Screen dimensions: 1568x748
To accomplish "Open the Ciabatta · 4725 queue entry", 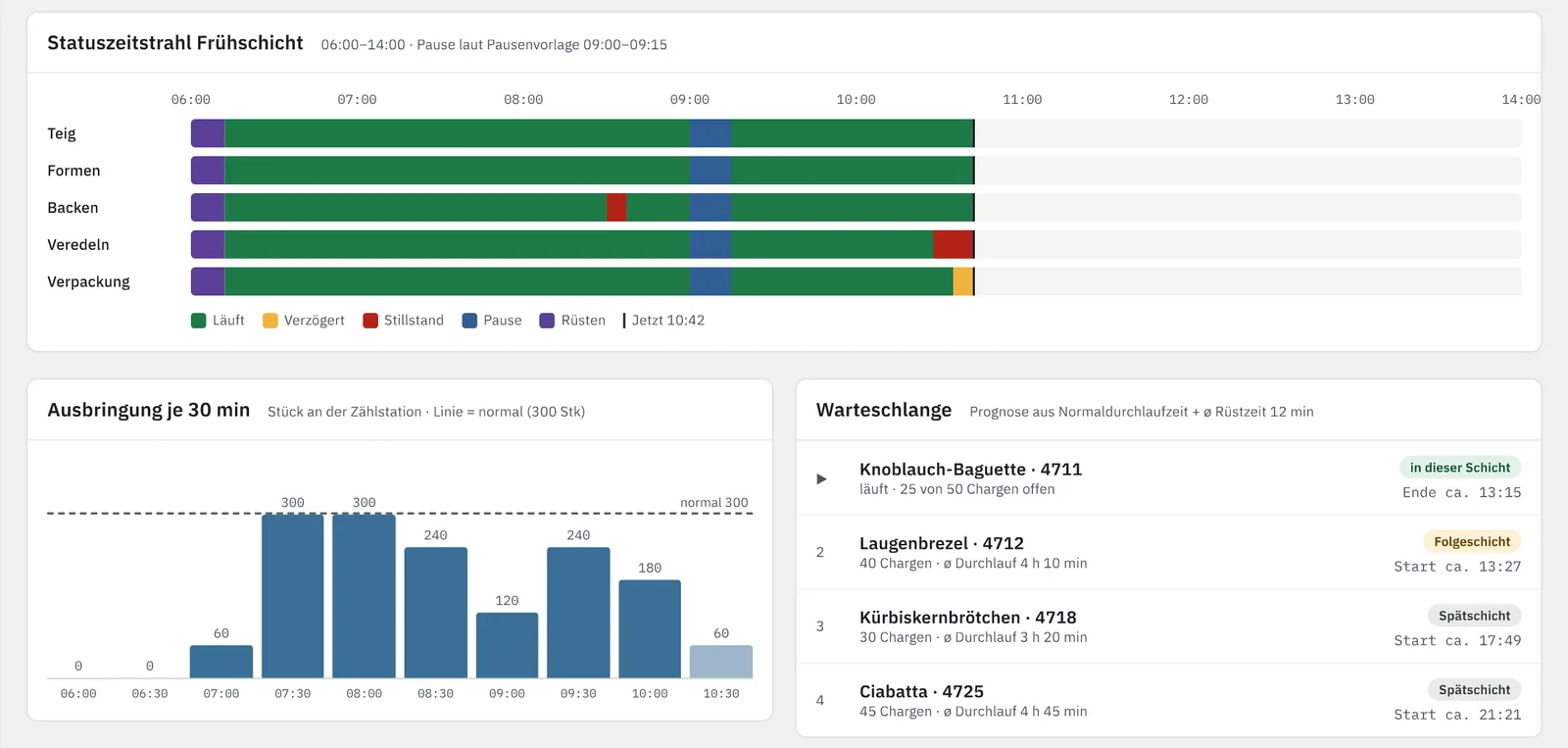I will click(x=1168, y=700).
